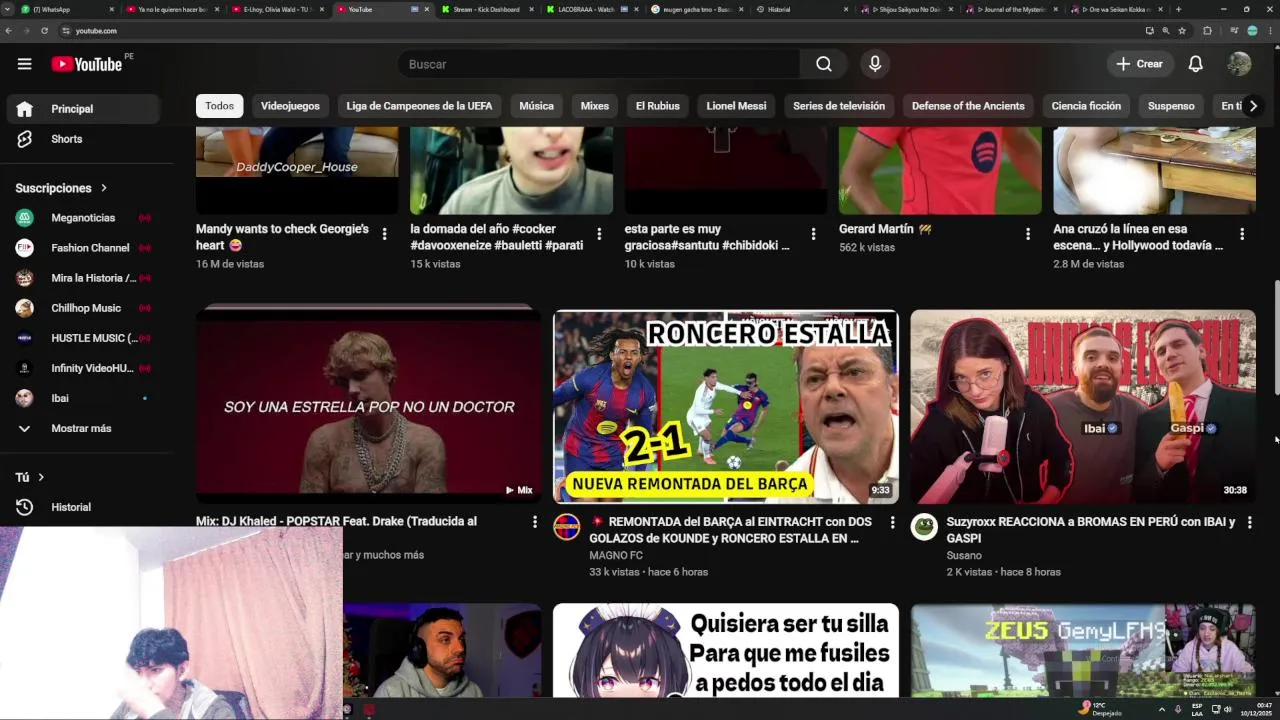Expand Mostrar más in subscriptions
Image resolution: width=1280 pixels, height=720 pixels.
pos(83,428)
